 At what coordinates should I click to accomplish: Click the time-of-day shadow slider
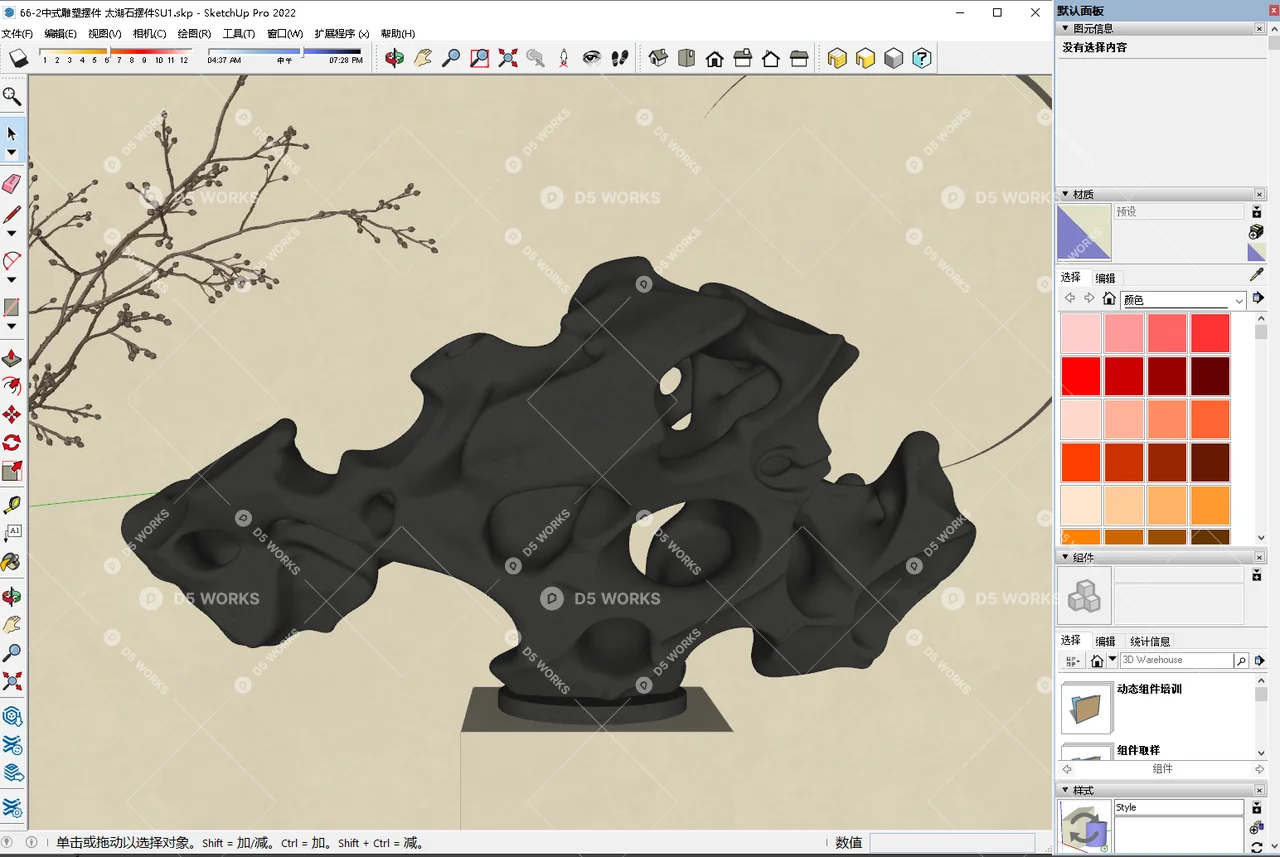point(285,51)
